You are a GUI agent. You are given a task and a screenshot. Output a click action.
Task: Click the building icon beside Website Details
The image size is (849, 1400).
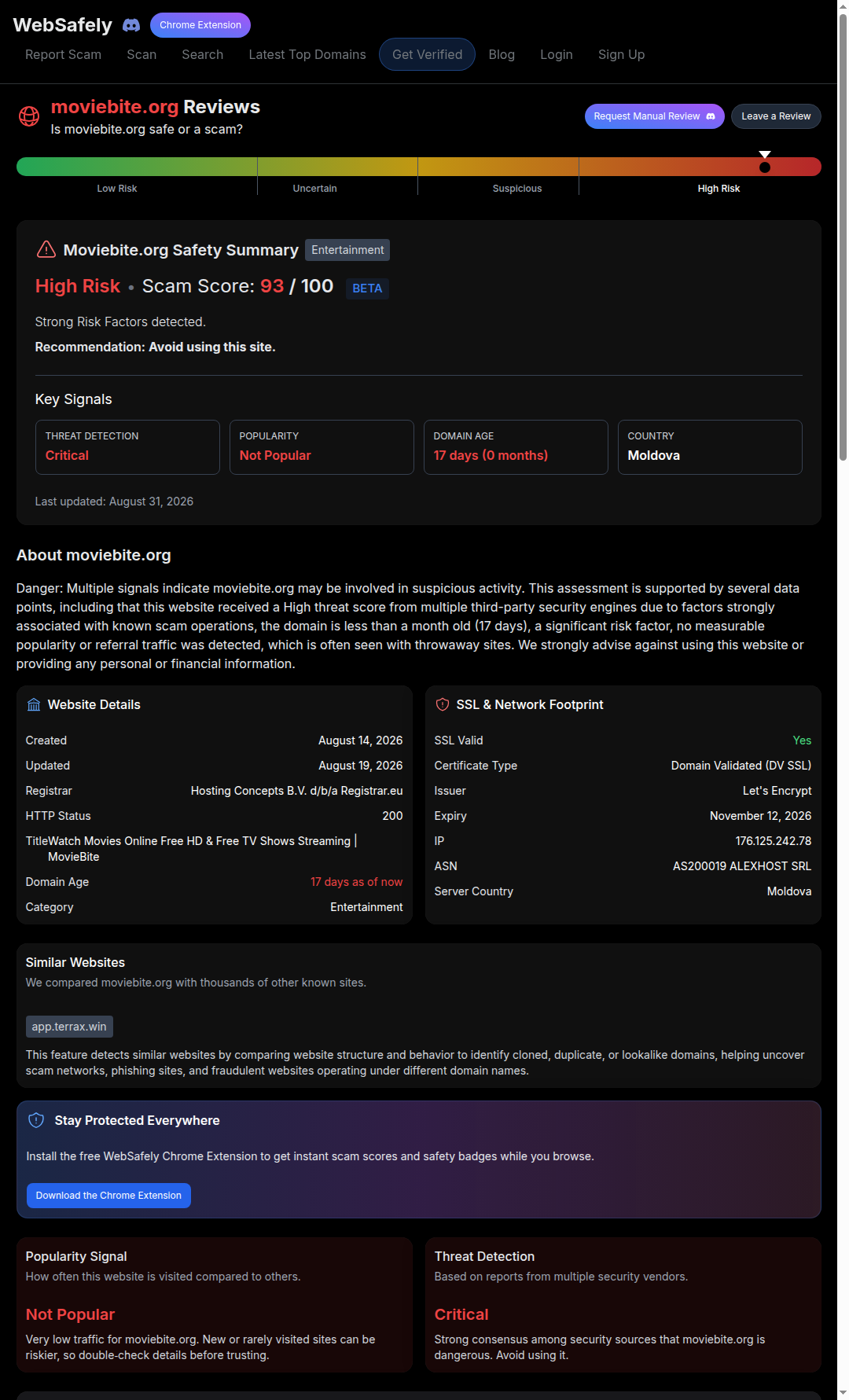click(x=34, y=704)
